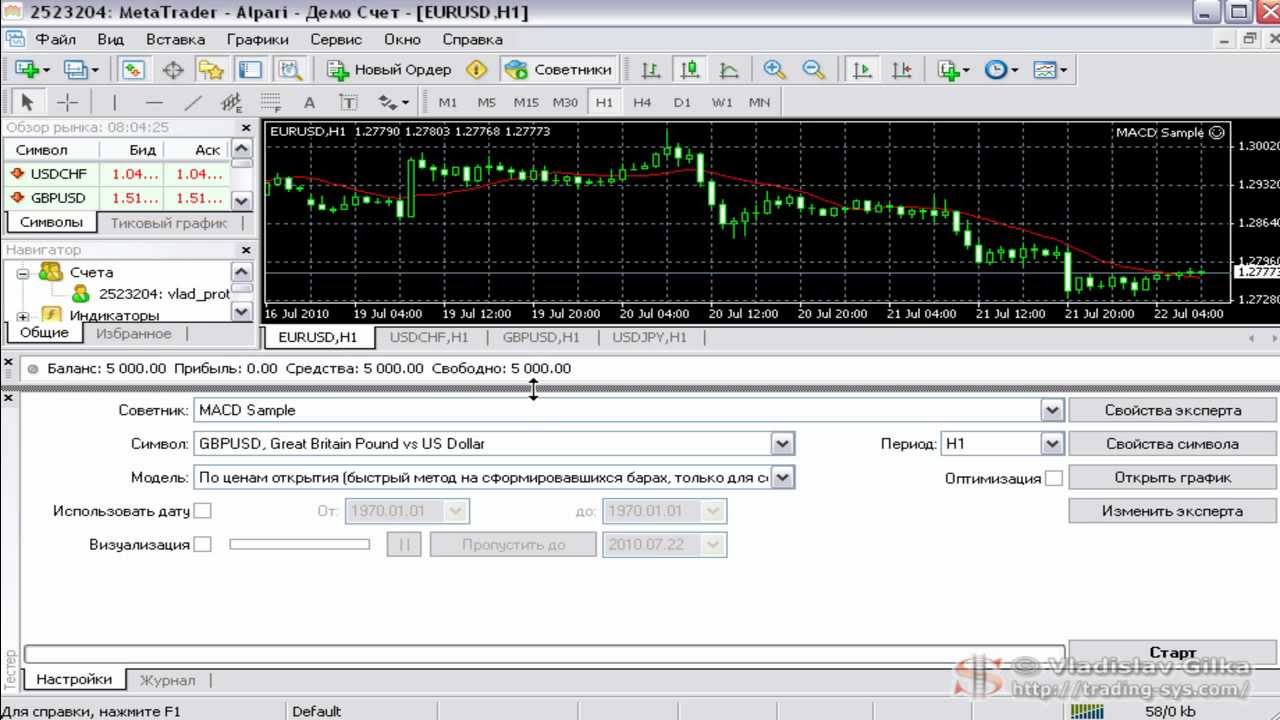Open the Графики menu
The image size is (1280, 720).
257,40
